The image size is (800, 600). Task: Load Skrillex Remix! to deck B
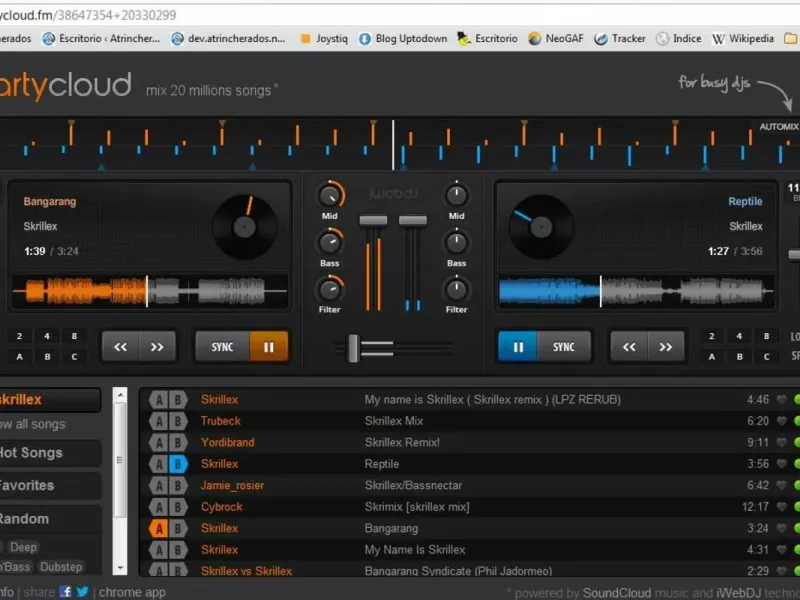[178, 443]
